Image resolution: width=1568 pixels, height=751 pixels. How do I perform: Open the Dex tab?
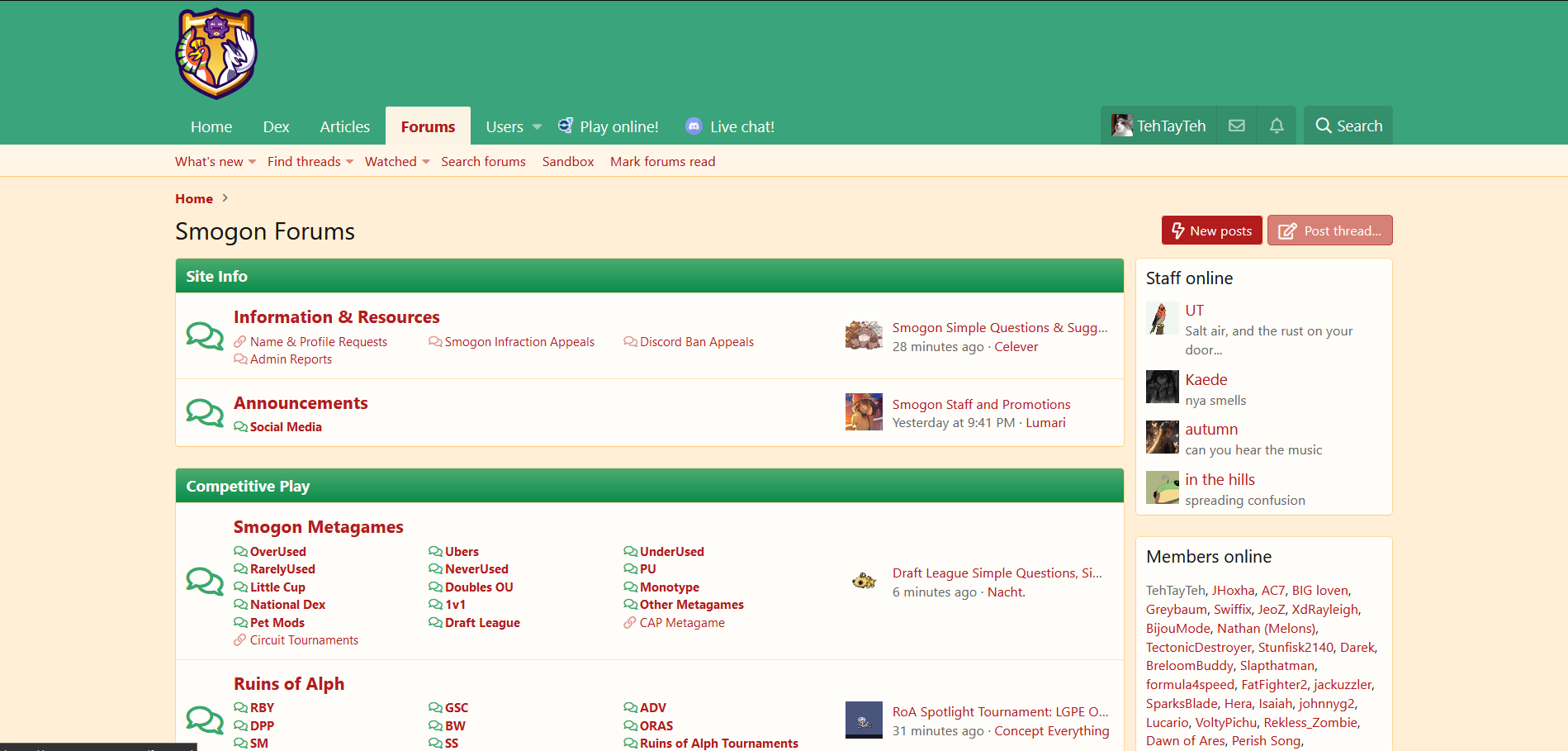coord(276,126)
